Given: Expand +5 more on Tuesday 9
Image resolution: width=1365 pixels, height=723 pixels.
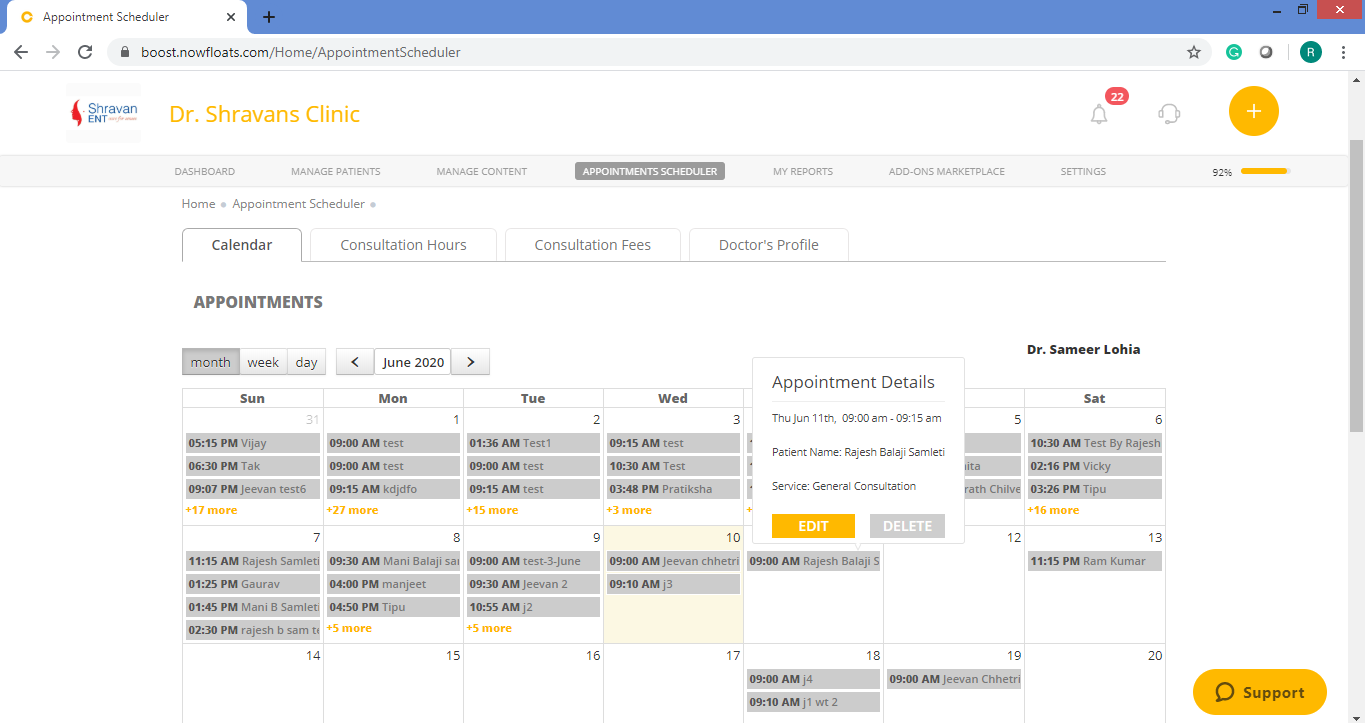Looking at the screenshot, I should (489, 628).
